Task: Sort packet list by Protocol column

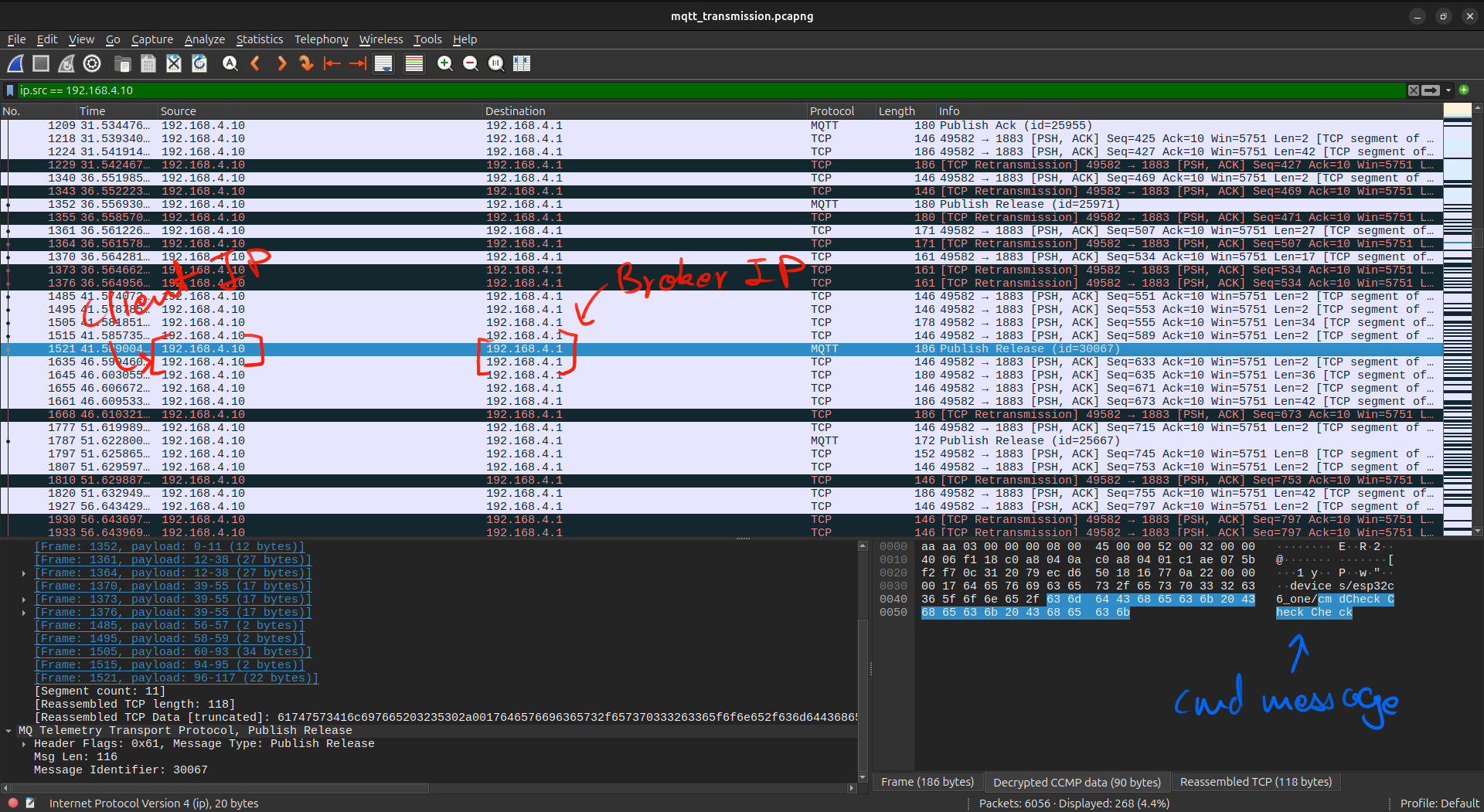Action: (841, 111)
